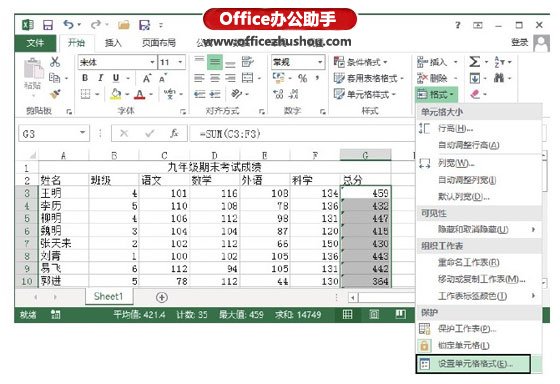Click the Paste clipboard icon
Viewport: 560px width, 384px height.
tap(33, 69)
